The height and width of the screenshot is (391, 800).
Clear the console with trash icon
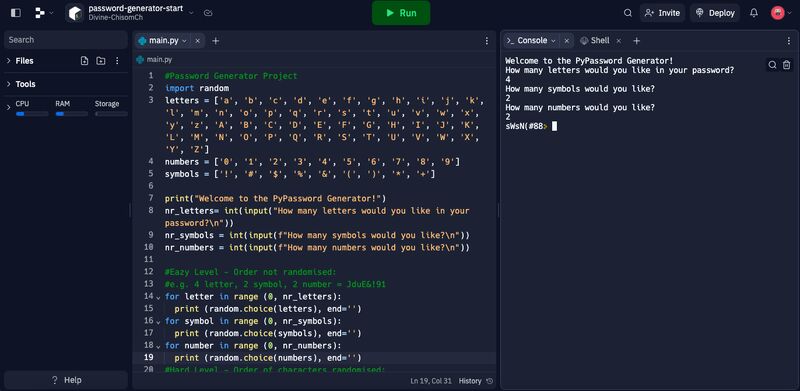pyautogui.click(x=787, y=65)
